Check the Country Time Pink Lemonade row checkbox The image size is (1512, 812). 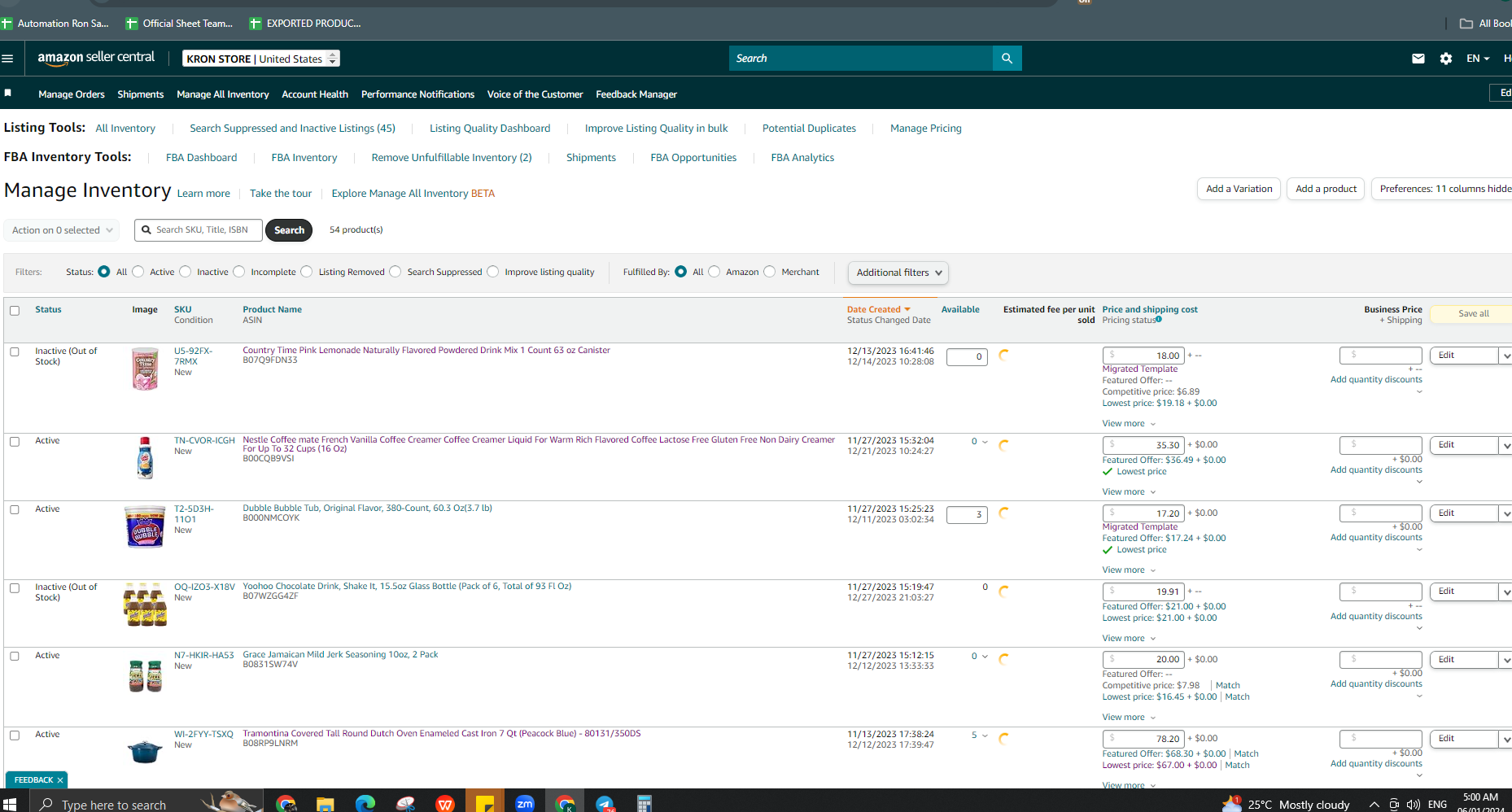[x=15, y=352]
